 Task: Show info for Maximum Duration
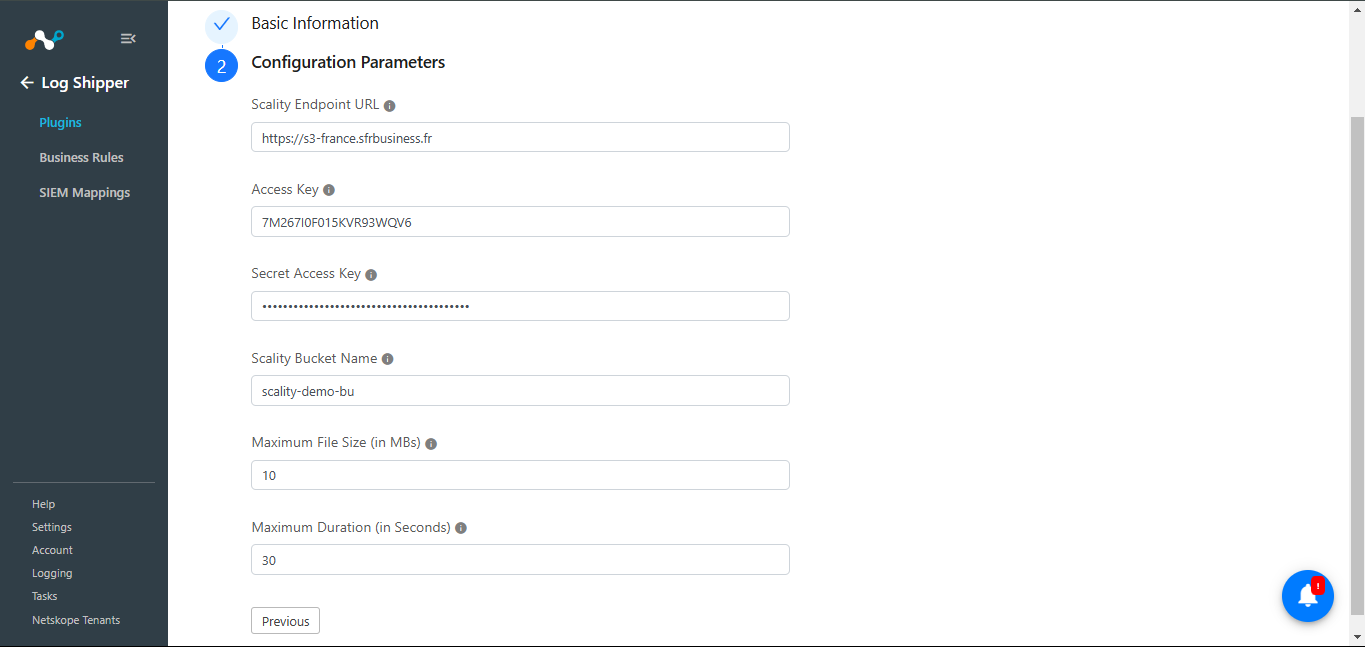tap(461, 528)
